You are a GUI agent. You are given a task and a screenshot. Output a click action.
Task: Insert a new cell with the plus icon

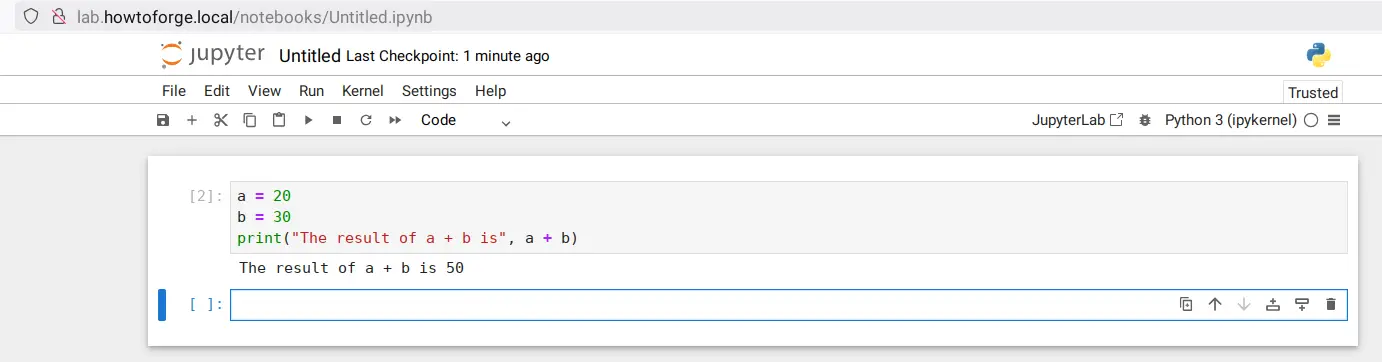pos(192,120)
